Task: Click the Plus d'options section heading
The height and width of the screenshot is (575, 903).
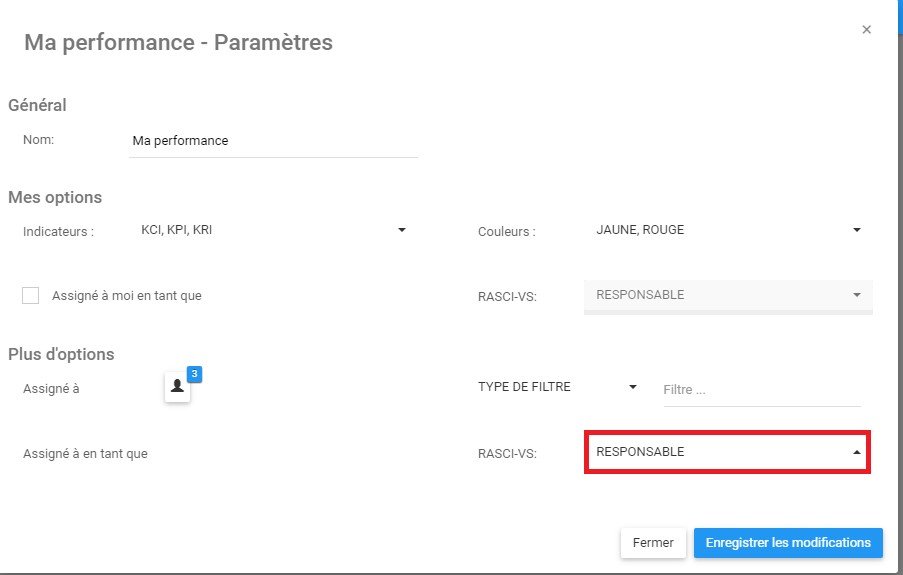Action: (61, 354)
